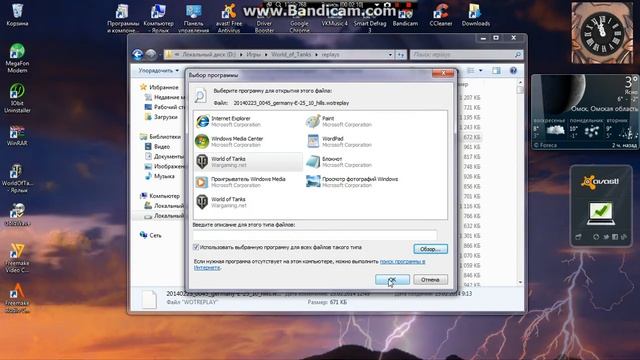
Task: Open address bar history dropdown in Explorer
Action: [x=390, y=54]
